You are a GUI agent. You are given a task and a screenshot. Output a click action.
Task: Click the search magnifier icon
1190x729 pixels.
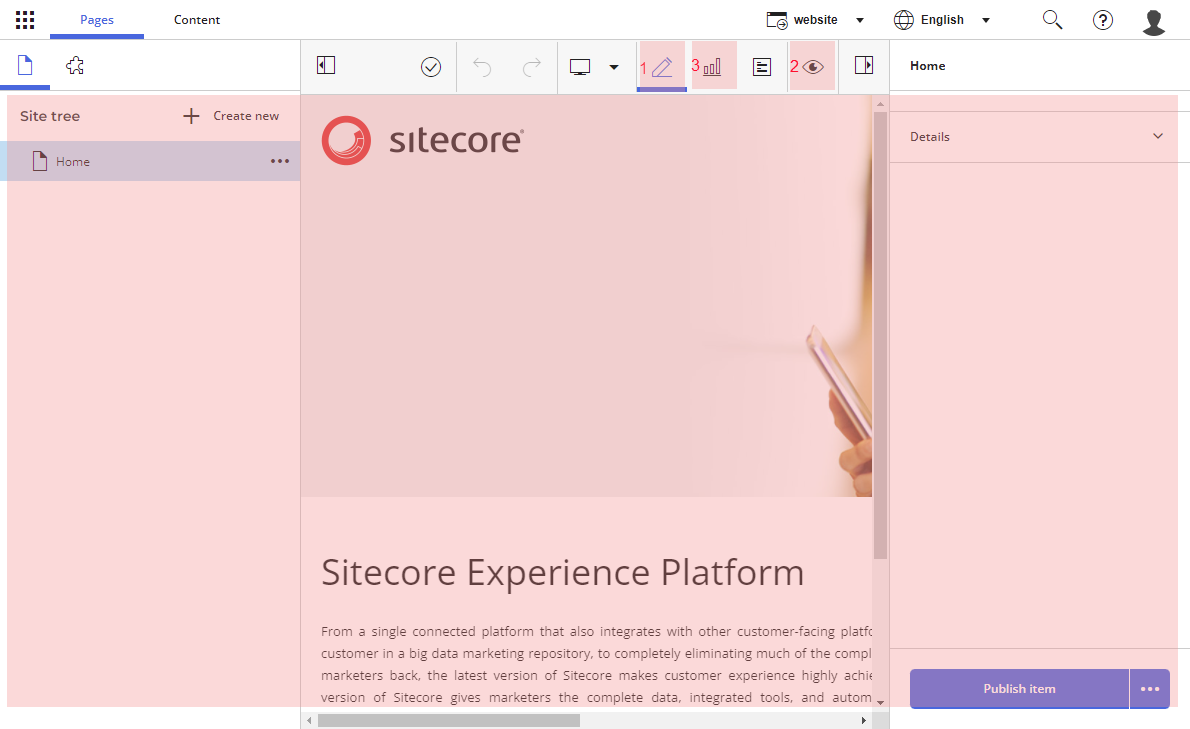pyautogui.click(x=1052, y=20)
